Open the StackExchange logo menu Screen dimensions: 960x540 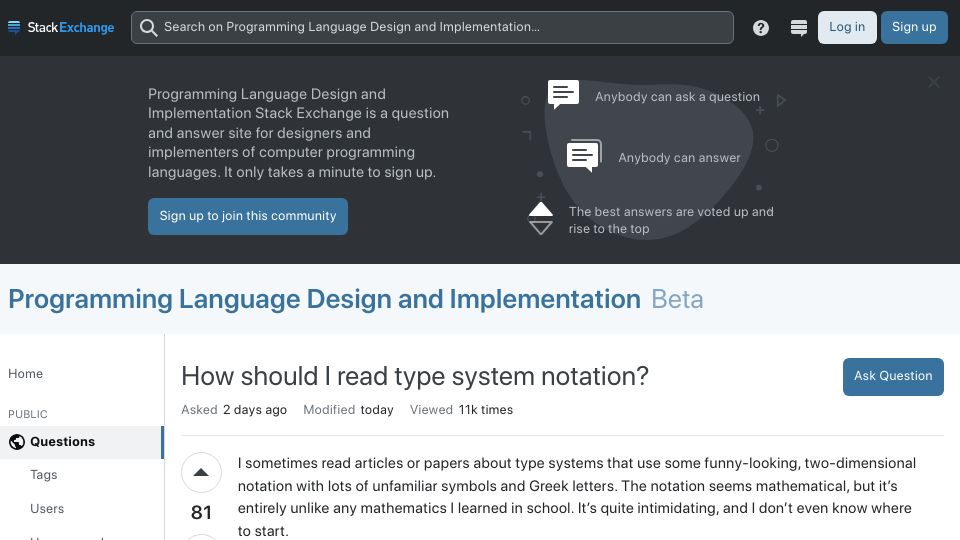pyautogui.click(x=61, y=28)
